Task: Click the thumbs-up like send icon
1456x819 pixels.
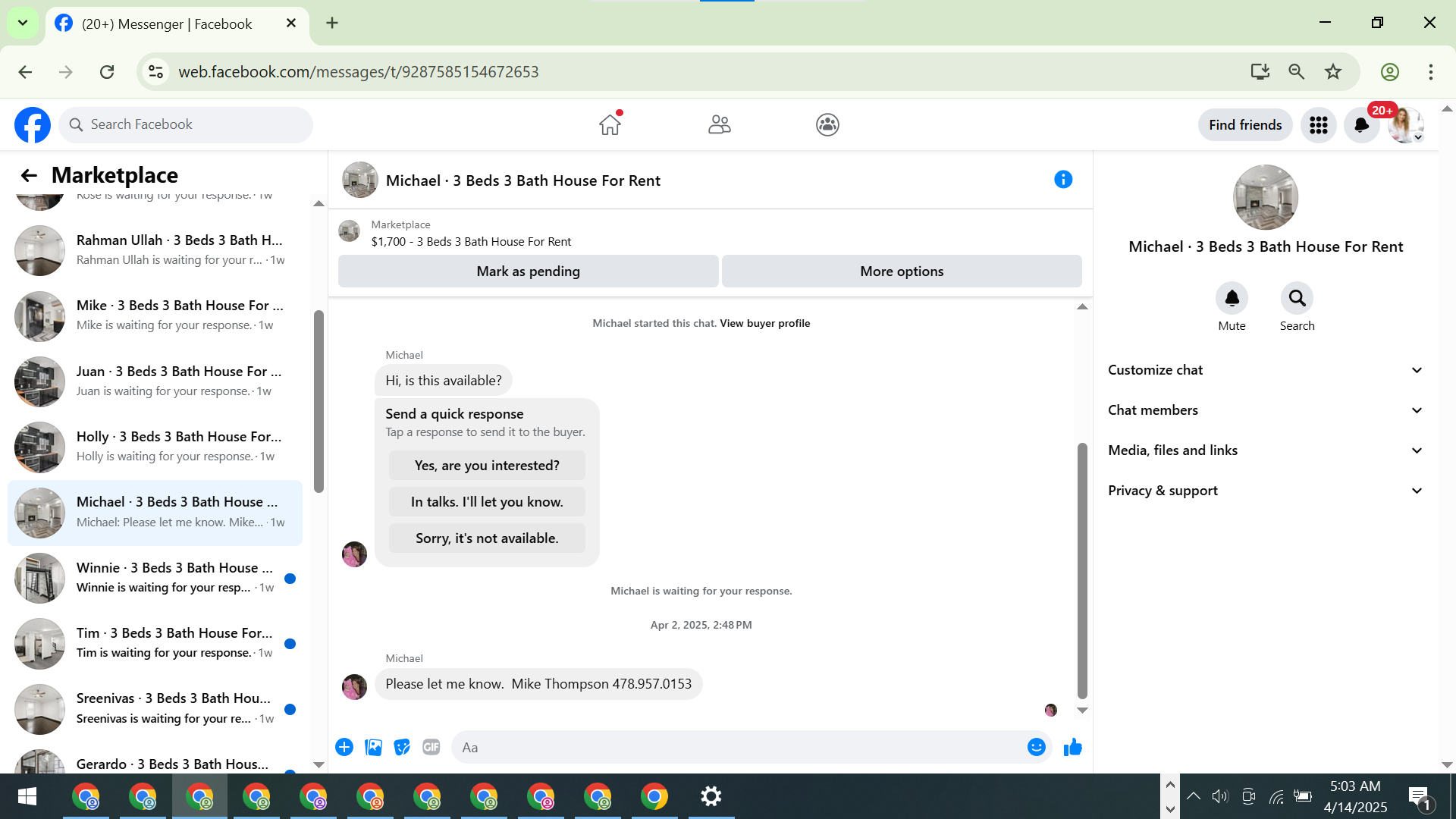Action: tap(1072, 748)
